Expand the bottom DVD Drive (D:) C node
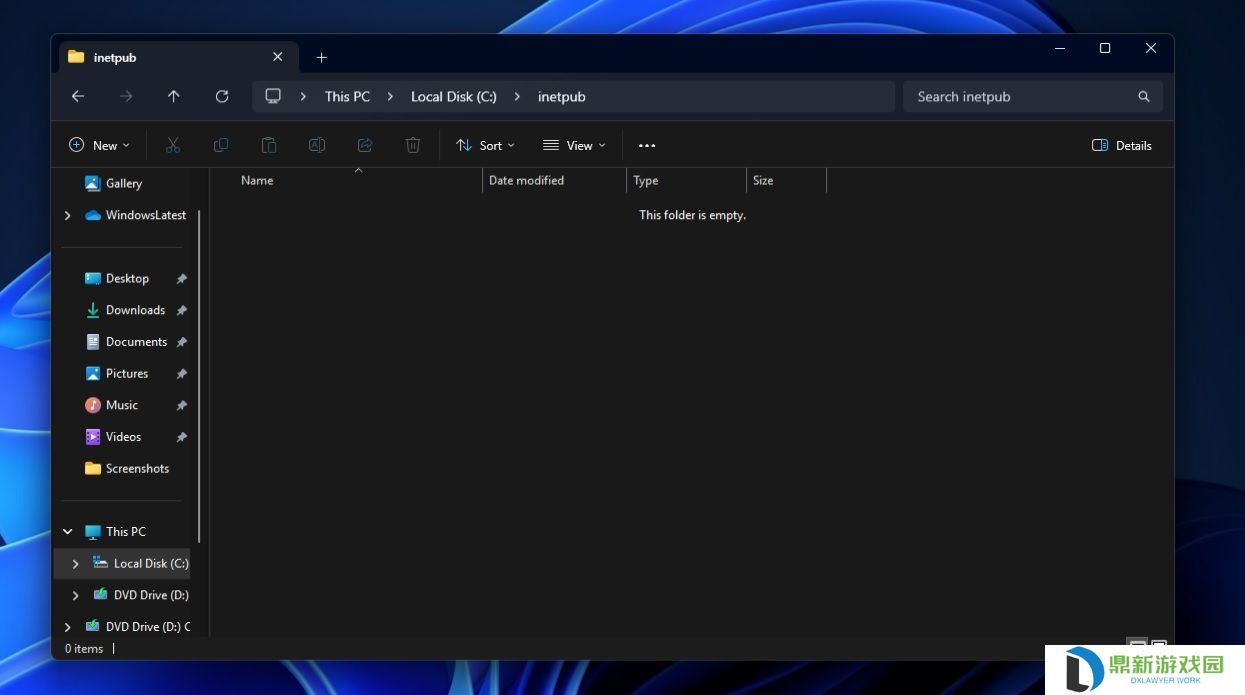This screenshot has width=1245, height=695. tap(67, 627)
